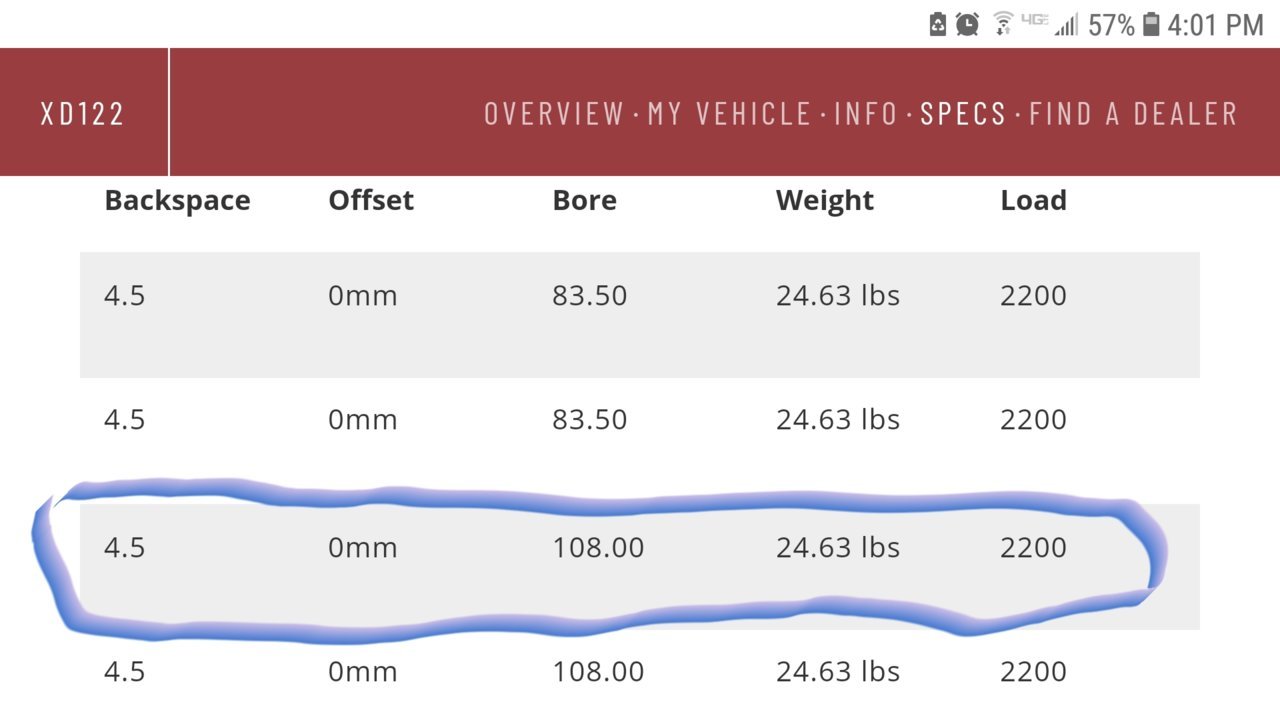Screen dimensions: 1280x720
Task: Click the Load column header
Action: coord(1033,200)
